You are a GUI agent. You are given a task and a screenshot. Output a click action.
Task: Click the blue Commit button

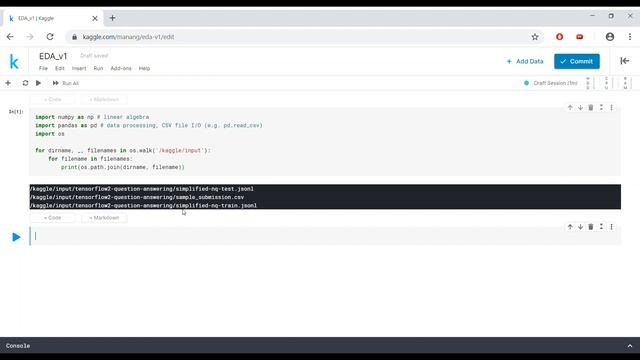tap(577, 61)
